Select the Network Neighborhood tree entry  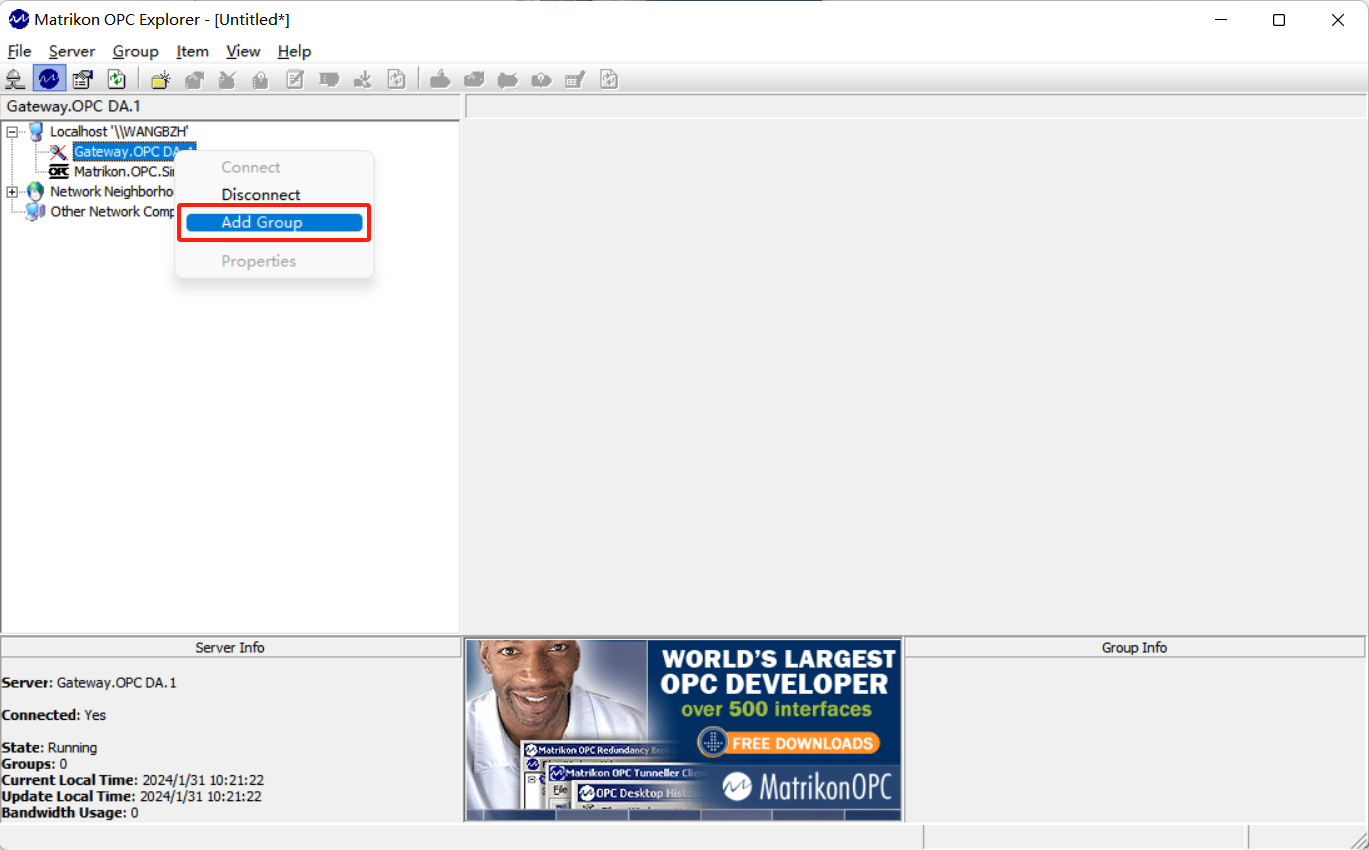click(112, 191)
